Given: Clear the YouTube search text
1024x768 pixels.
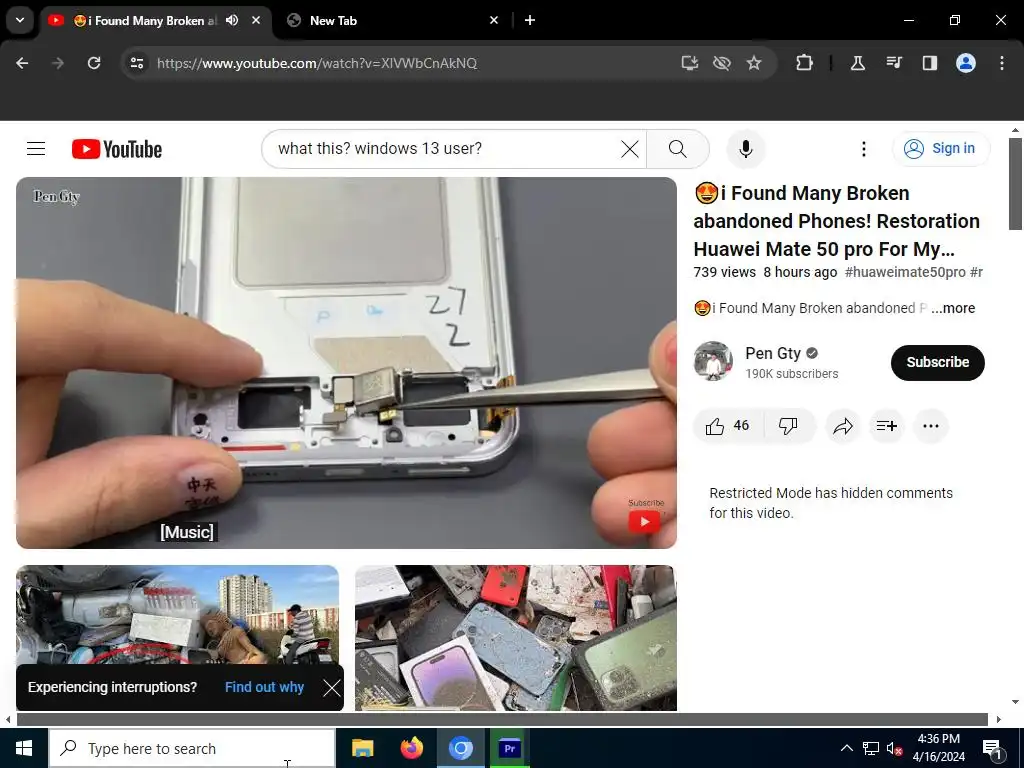Looking at the screenshot, I should coord(630,149).
